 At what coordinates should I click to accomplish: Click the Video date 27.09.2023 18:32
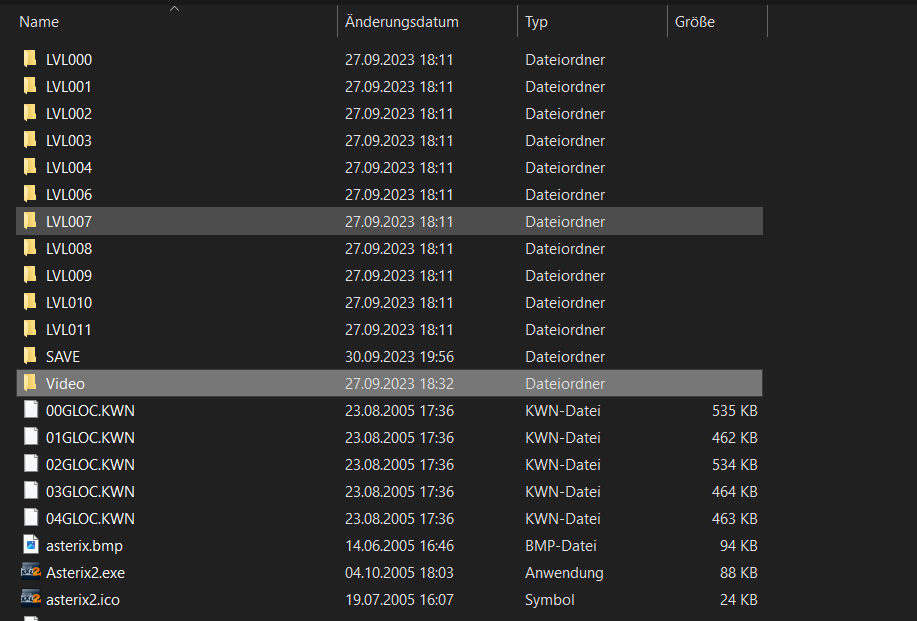pos(399,384)
